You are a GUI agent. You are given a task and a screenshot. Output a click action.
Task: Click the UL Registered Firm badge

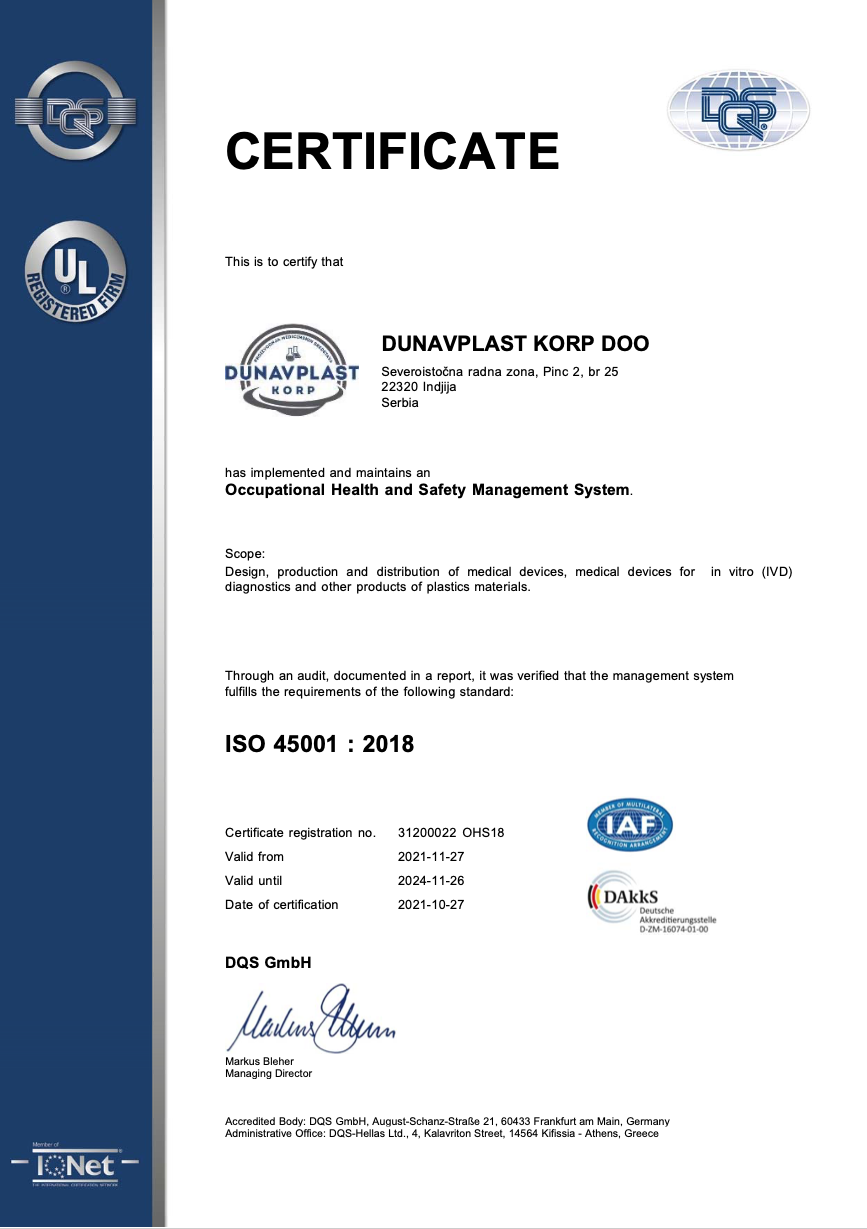76,272
